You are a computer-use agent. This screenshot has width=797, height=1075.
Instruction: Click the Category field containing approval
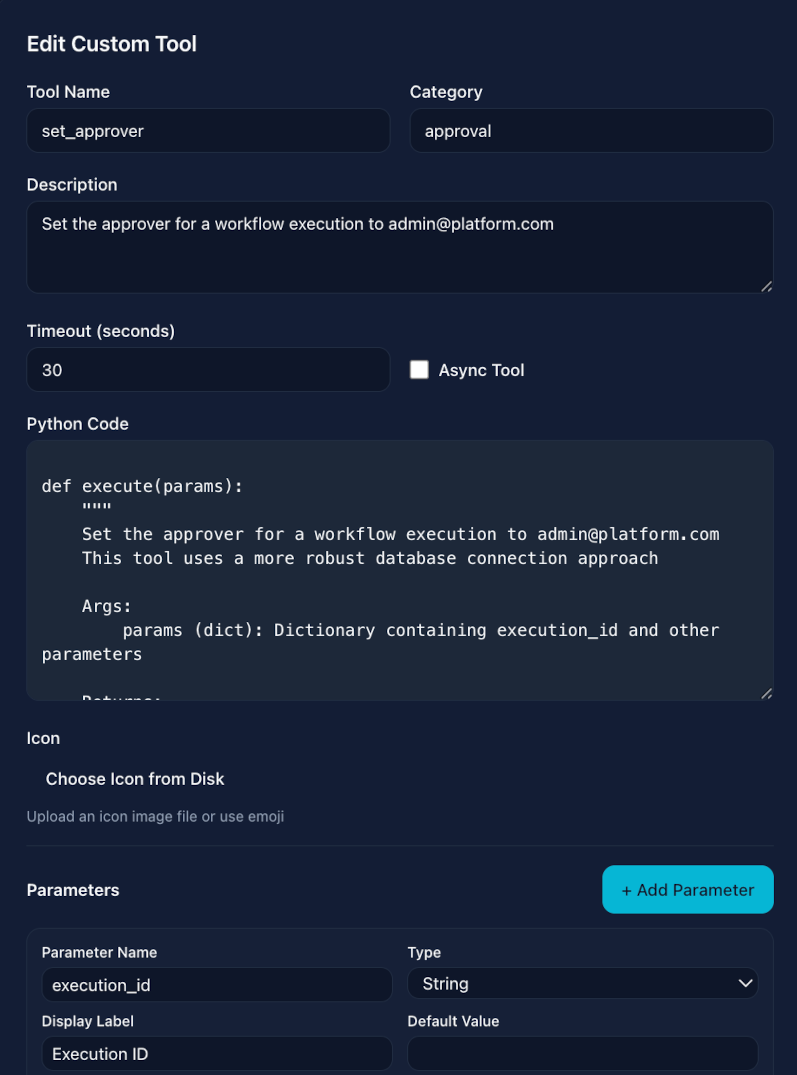click(591, 130)
